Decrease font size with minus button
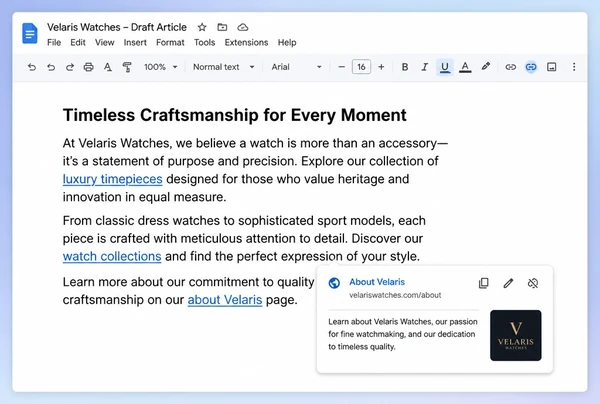600x404 pixels. click(x=342, y=67)
